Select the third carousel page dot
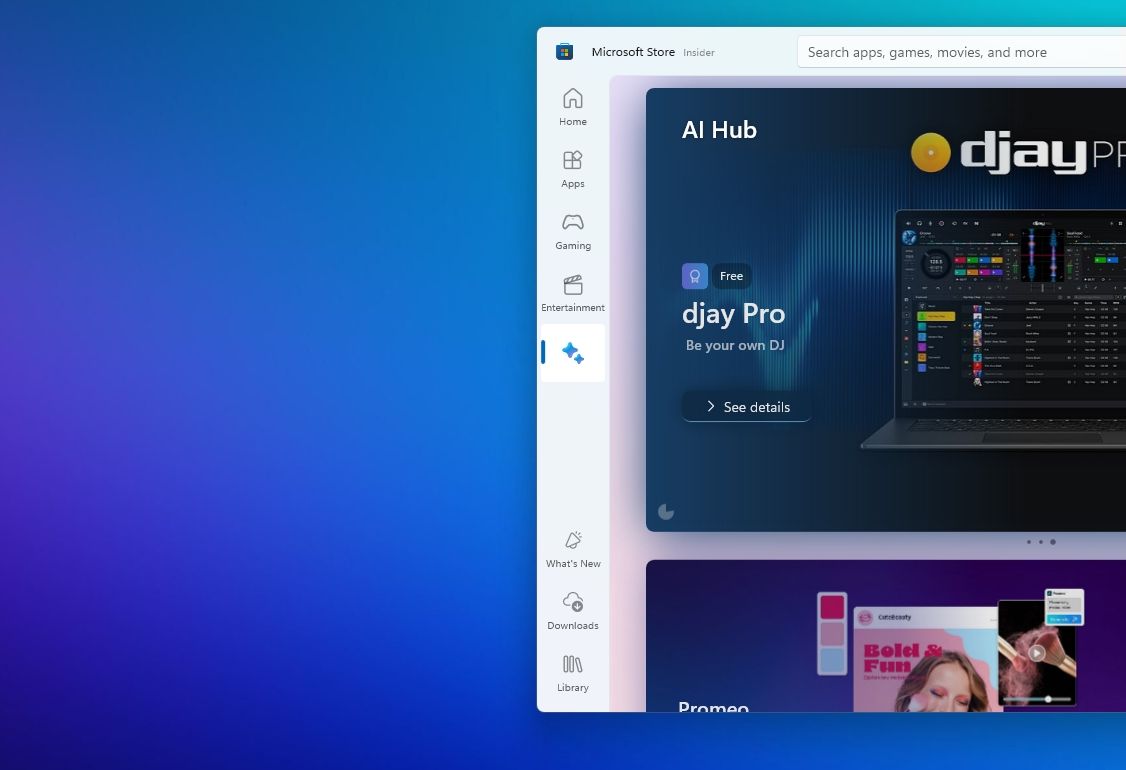Viewport: 1126px width, 770px height. [x=1053, y=542]
